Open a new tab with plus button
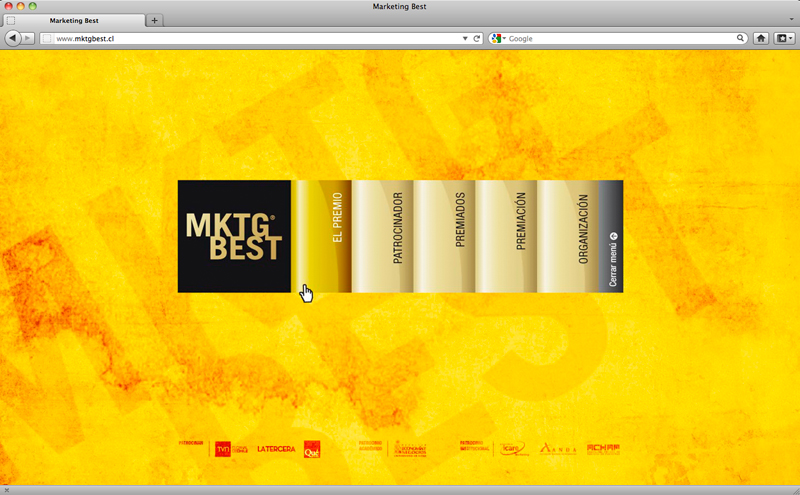 (154, 20)
